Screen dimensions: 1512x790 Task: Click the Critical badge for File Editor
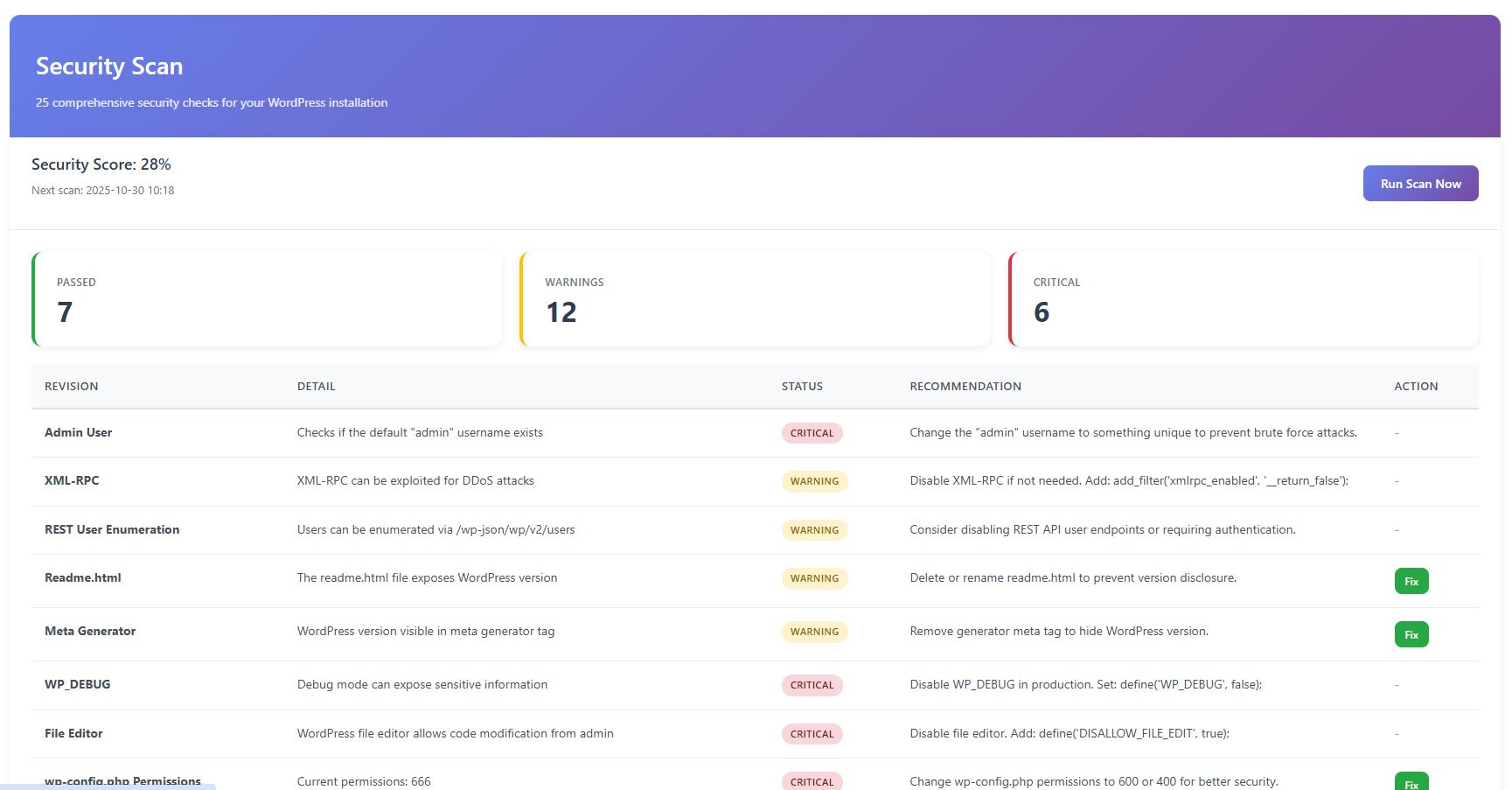pyautogui.click(x=812, y=734)
